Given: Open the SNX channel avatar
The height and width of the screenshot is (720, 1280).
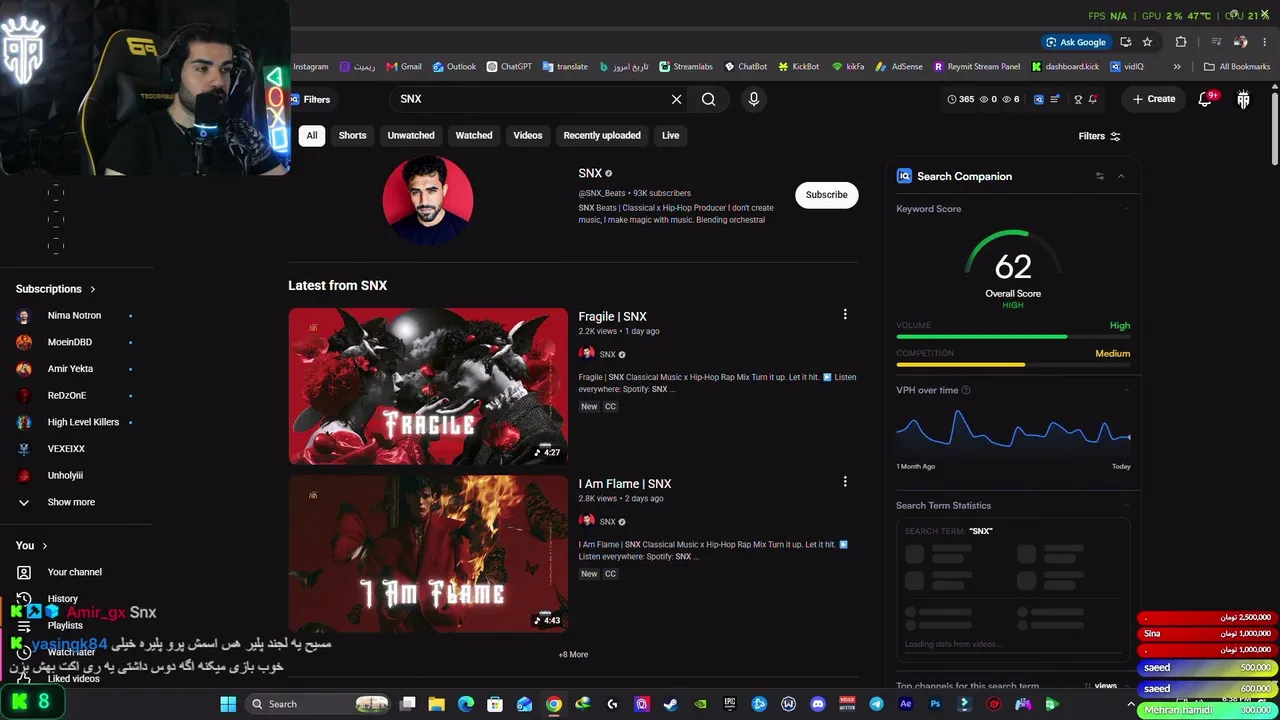Looking at the screenshot, I should [428, 200].
